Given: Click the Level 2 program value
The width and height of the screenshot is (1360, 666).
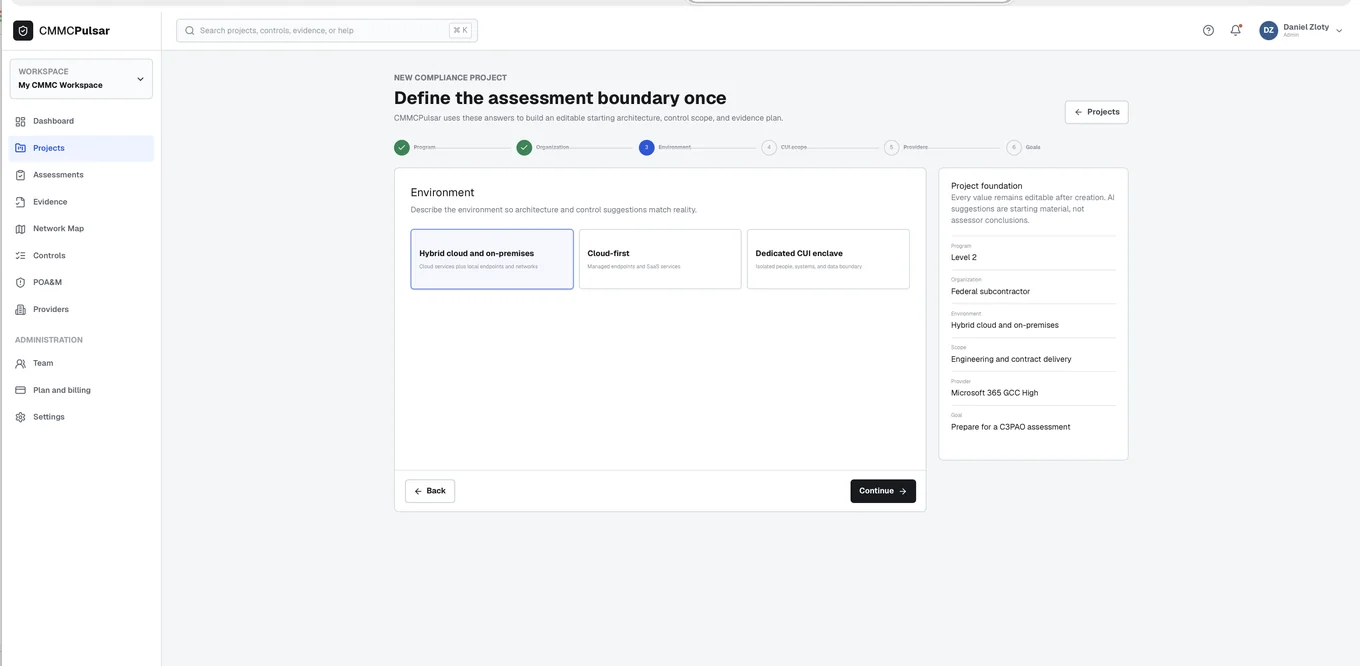Looking at the screenshot, I should (964, 258).
